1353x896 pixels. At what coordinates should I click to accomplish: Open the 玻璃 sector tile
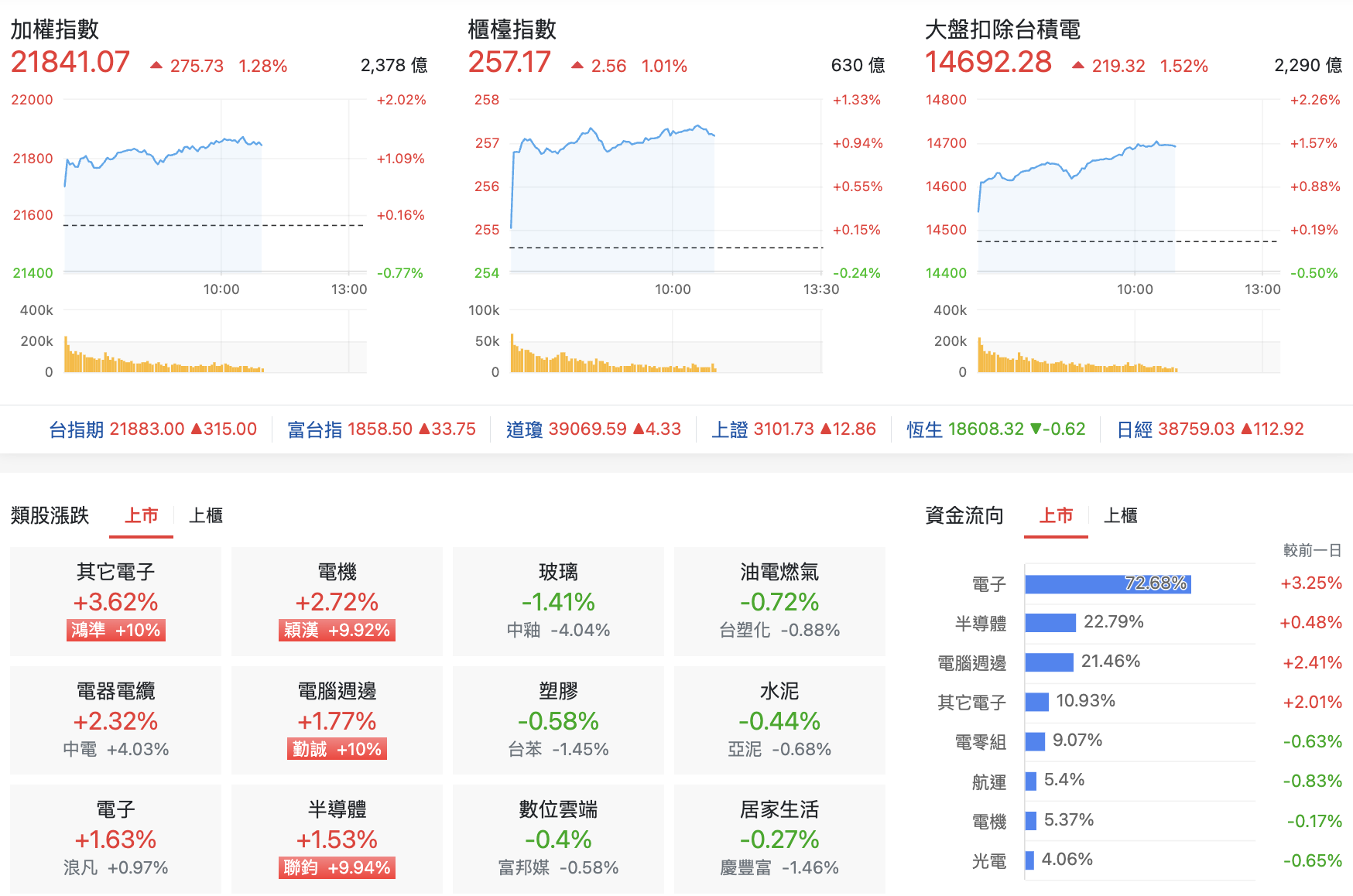(x=558, y=601)
